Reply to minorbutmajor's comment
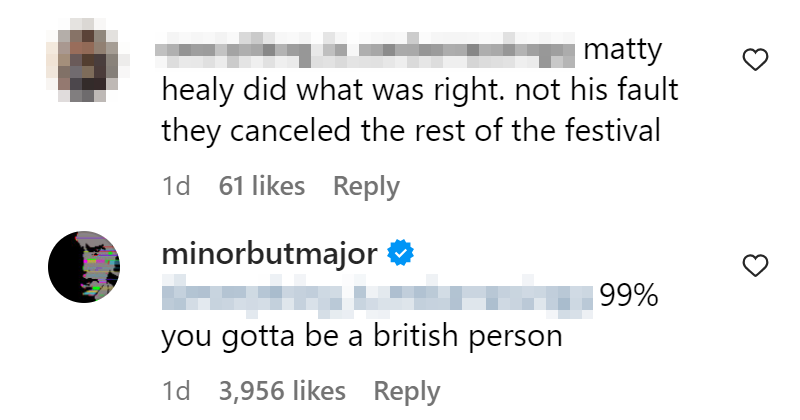The width and height of the screenshot is (800, 420). [406, 390]
